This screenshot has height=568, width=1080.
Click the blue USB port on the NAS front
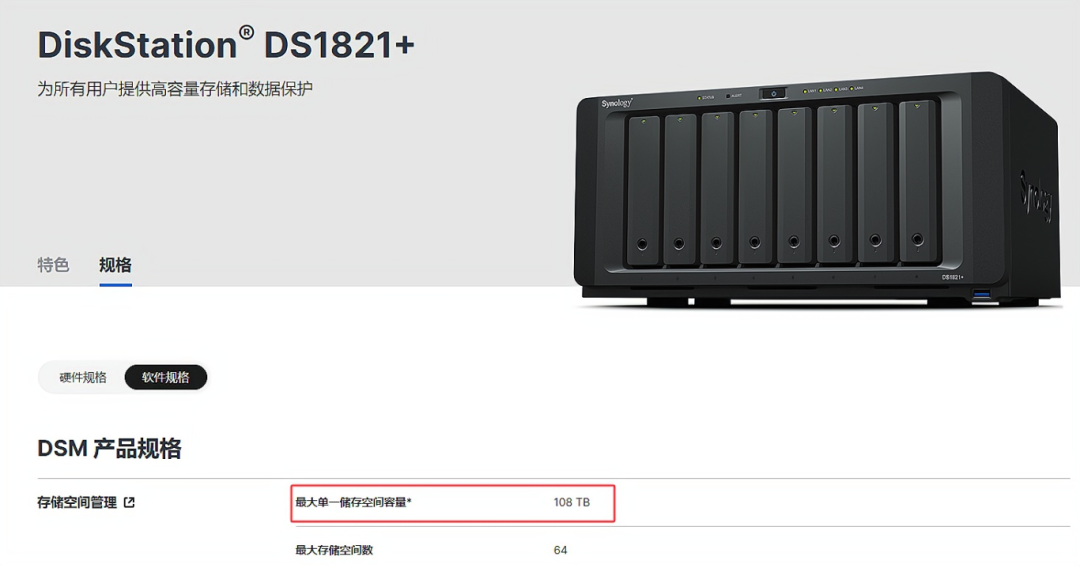point(982,295)
